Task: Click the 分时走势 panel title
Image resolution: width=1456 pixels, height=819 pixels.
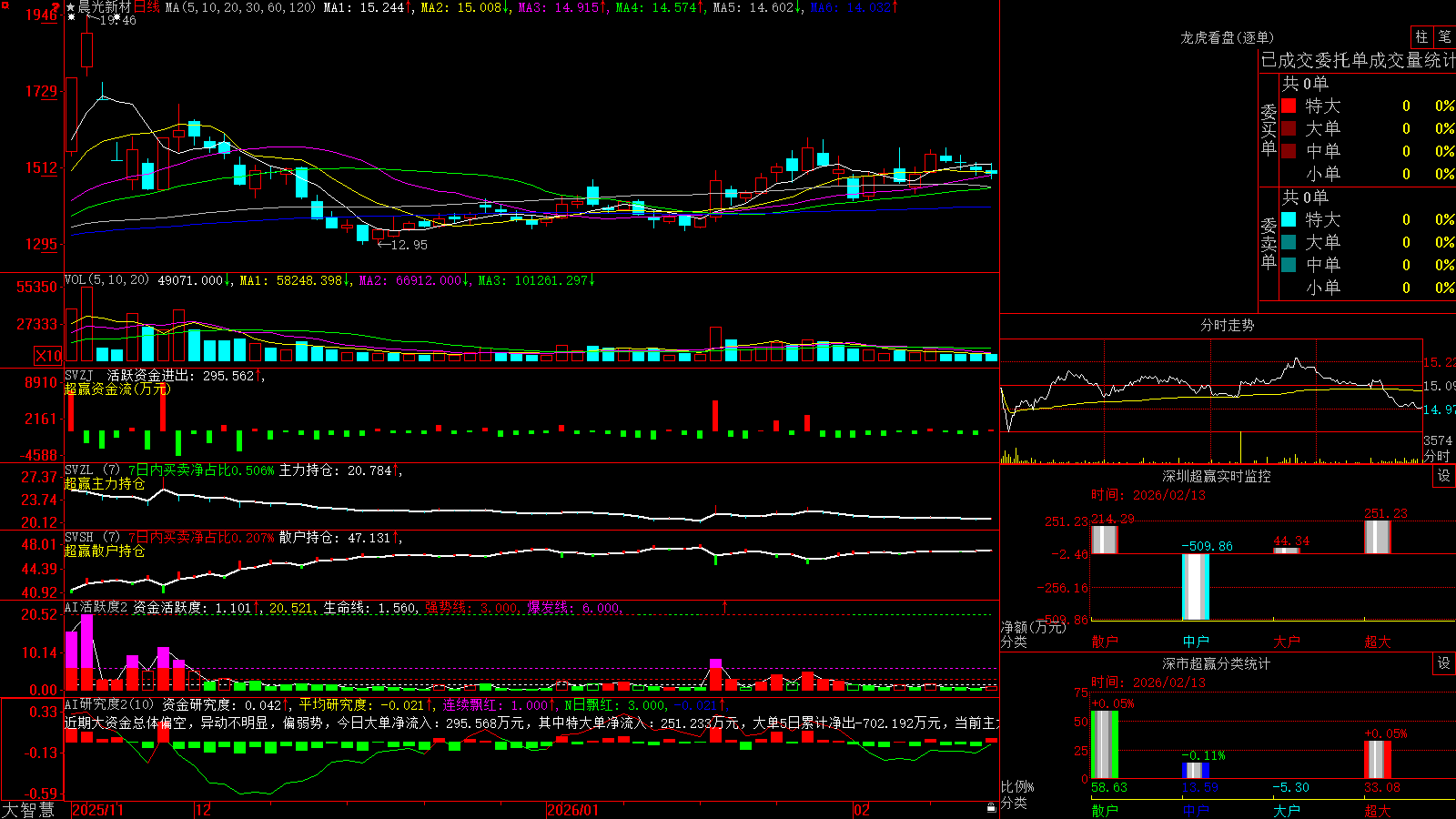Action: tap(1227, 325)
